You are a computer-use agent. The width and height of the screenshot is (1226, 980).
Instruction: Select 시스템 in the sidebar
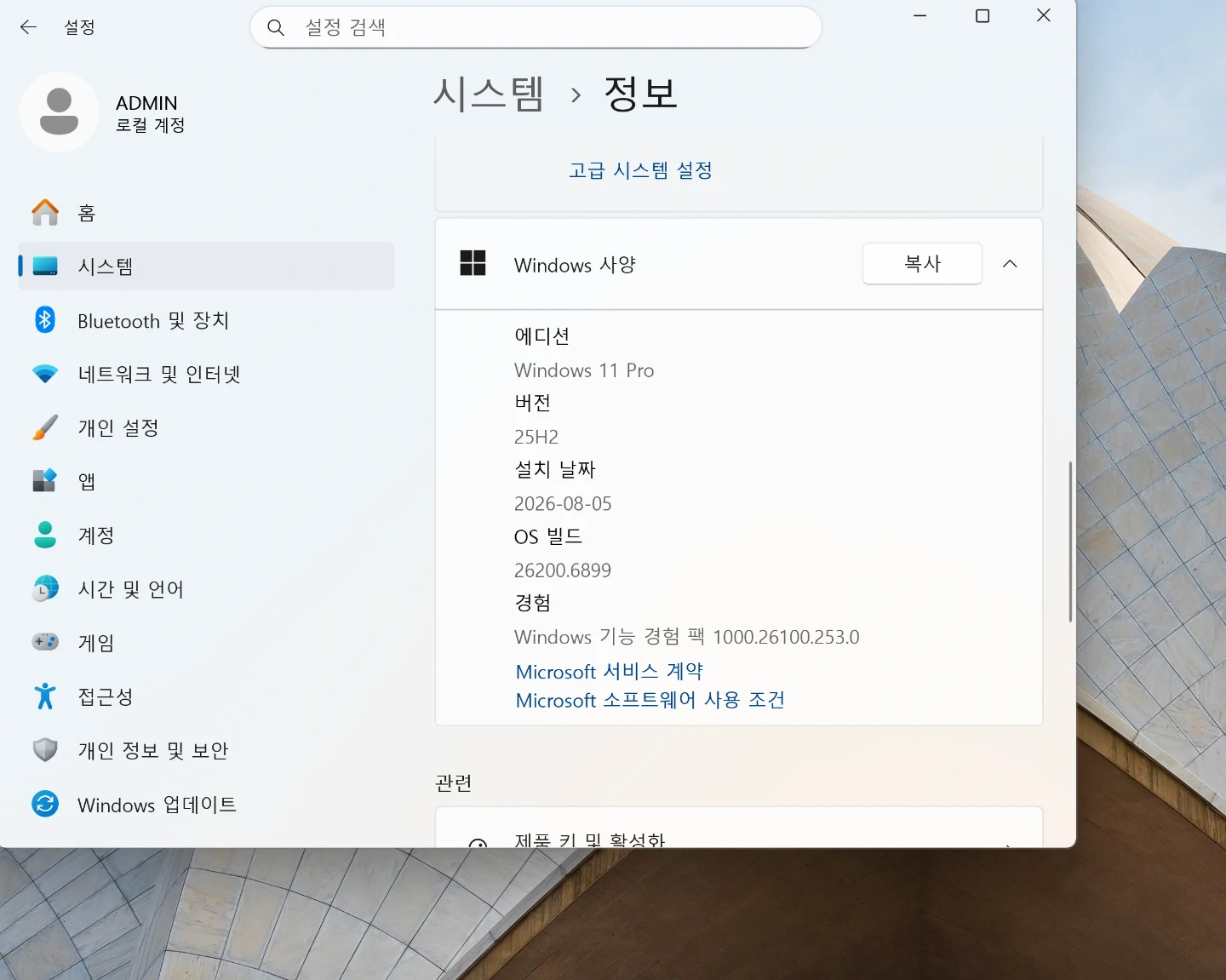[206, 266]
